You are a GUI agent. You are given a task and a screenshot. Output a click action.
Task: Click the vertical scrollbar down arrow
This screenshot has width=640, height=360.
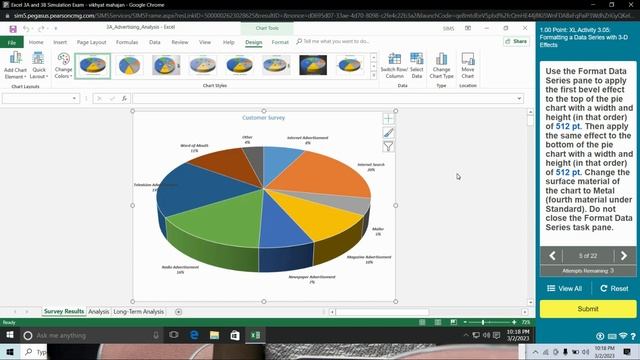click(530, 302)
